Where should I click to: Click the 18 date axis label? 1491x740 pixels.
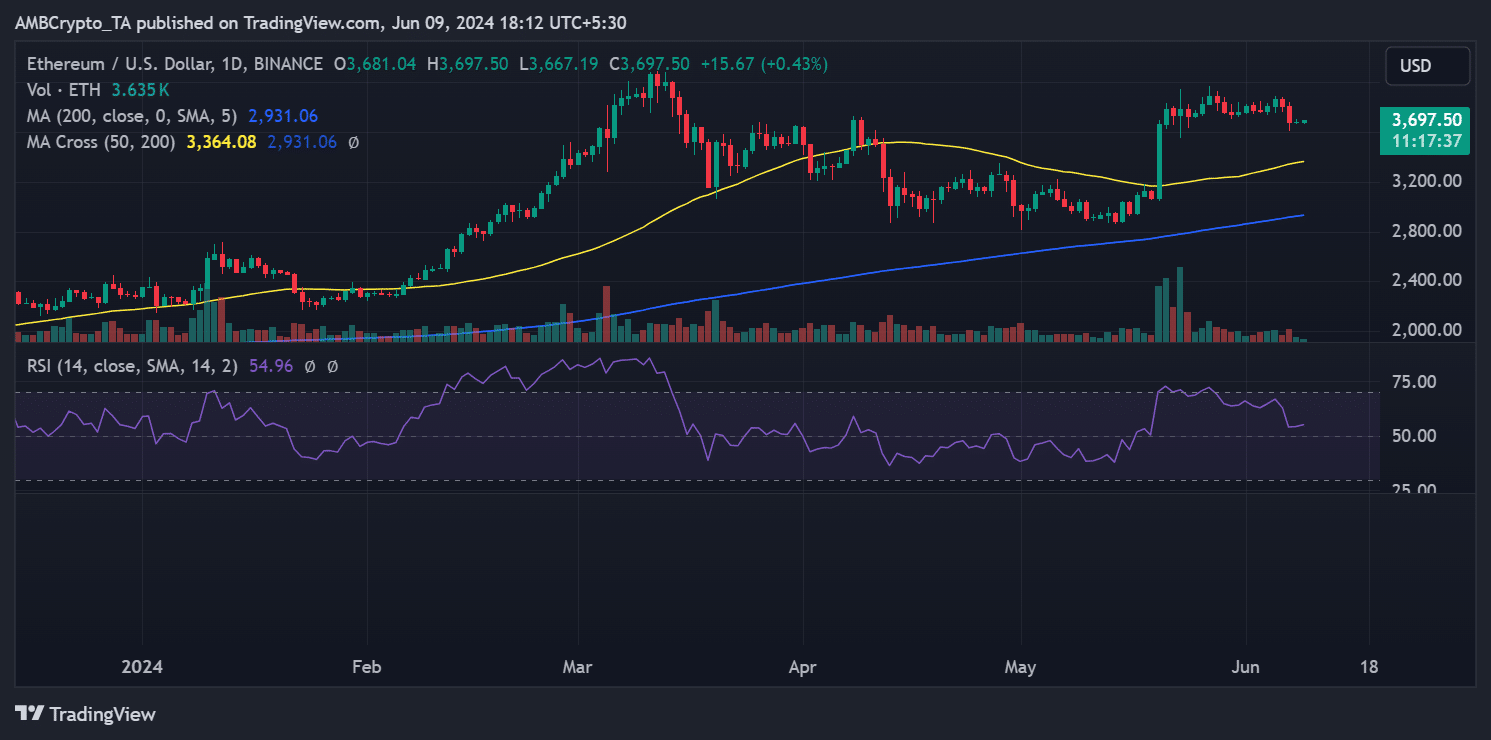click(1370, 667)
